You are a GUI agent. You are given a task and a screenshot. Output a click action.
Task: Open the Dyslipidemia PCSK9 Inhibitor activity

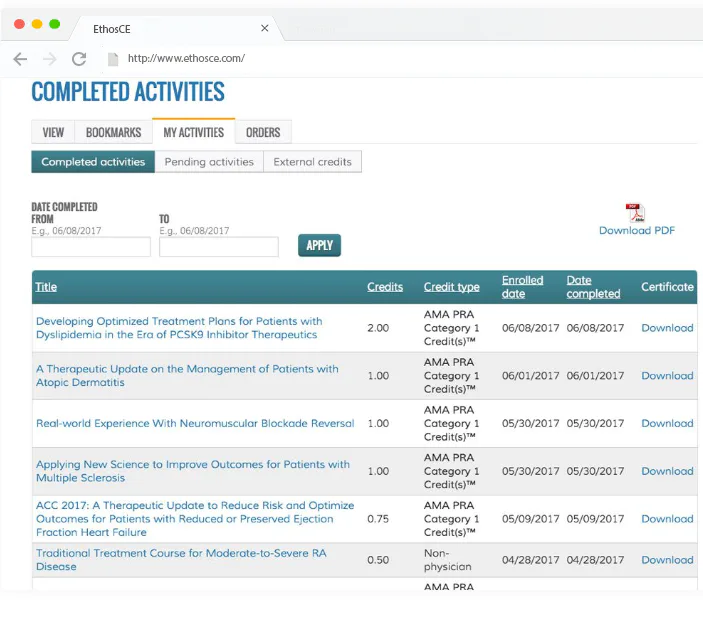[179, 328]
